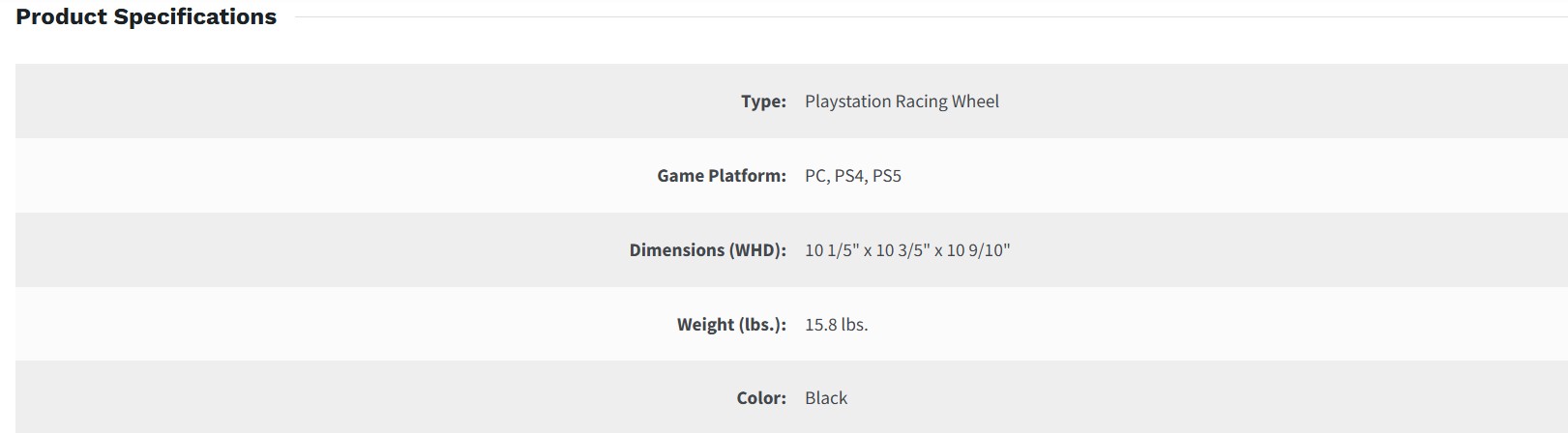This screenshot has width=1568, height=433.
Task: Select the Type: label
Action: pyautogui.click(x=763, y=101)
